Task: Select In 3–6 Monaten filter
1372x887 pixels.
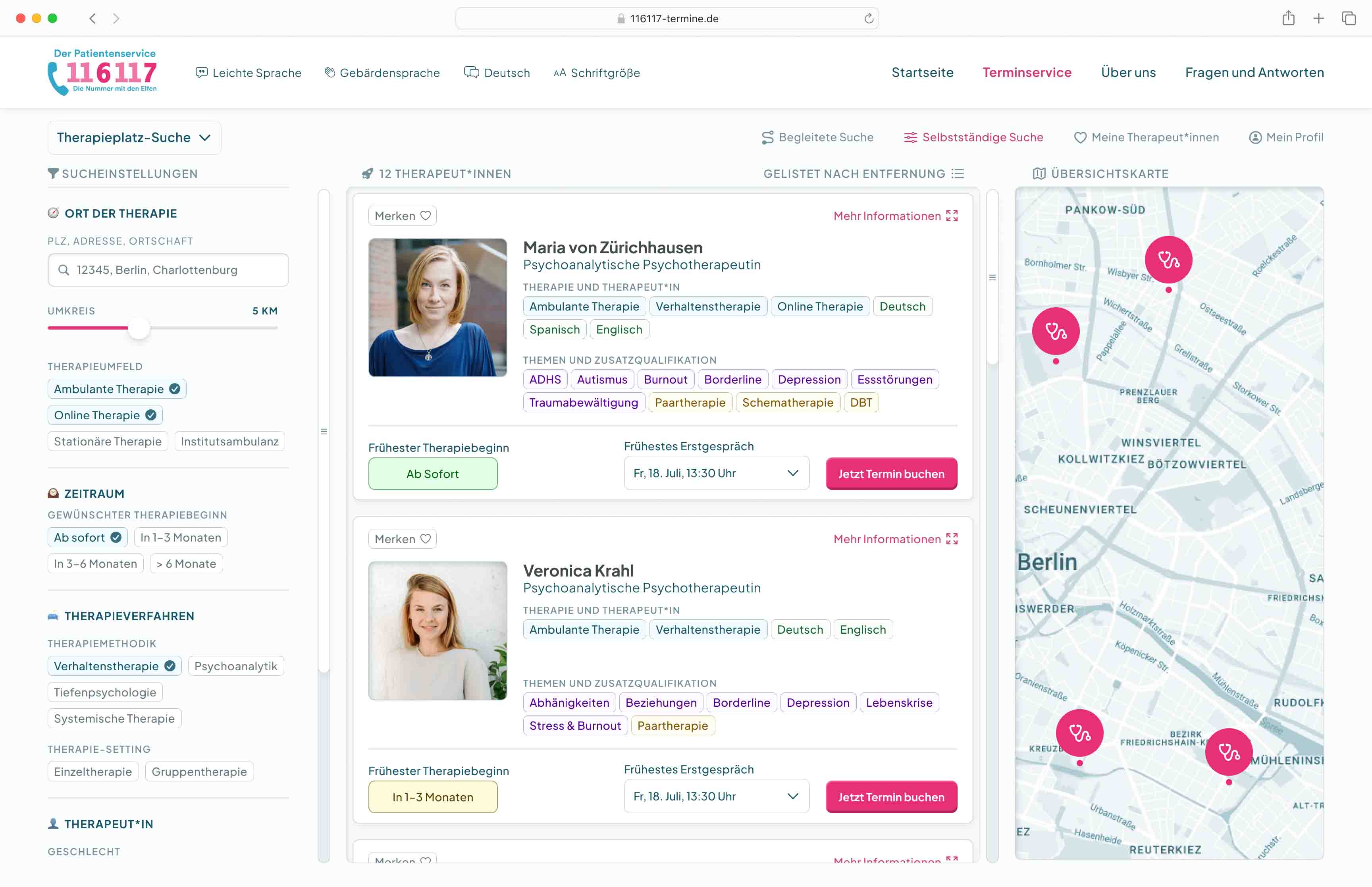Action: pyautogui.click(x=96, y=563)
